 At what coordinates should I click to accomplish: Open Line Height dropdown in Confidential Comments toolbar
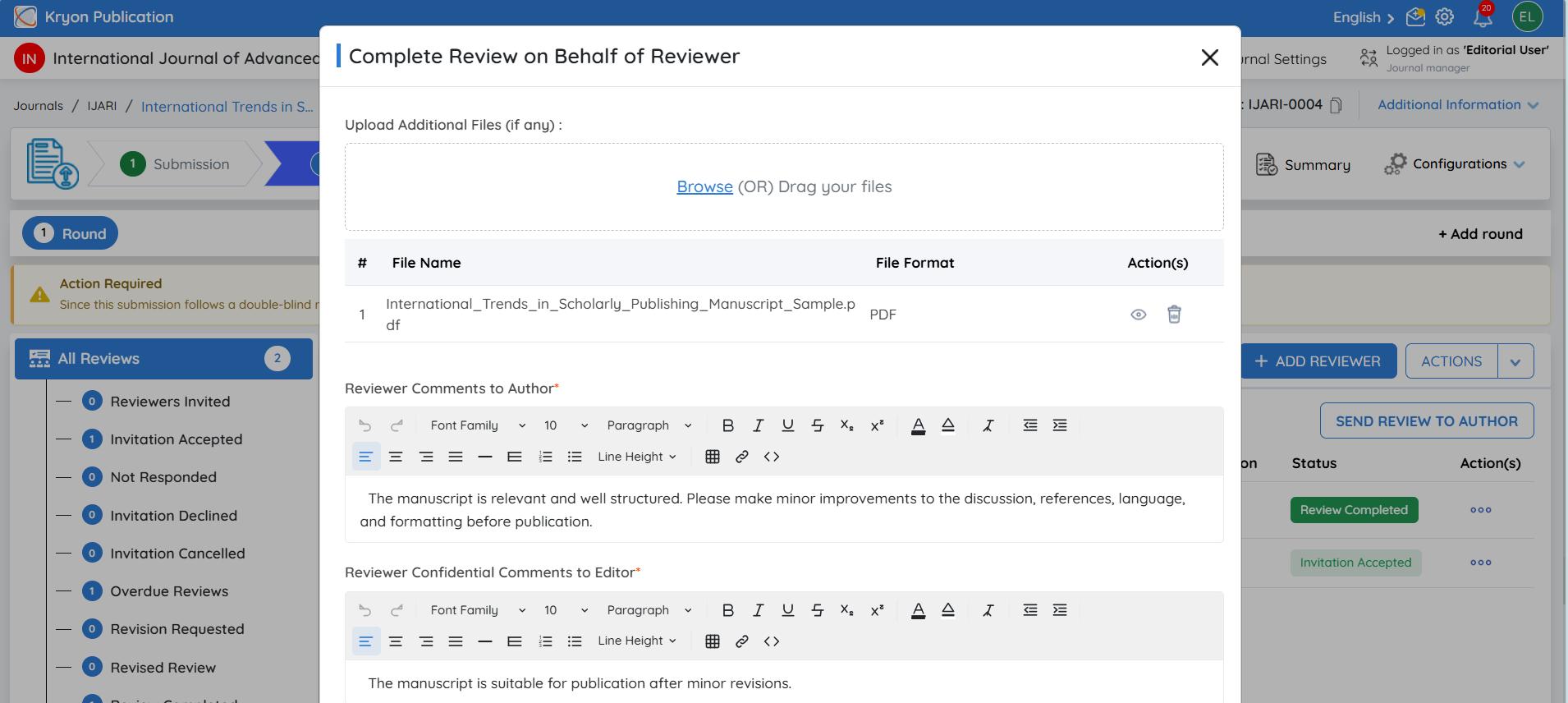637,641
